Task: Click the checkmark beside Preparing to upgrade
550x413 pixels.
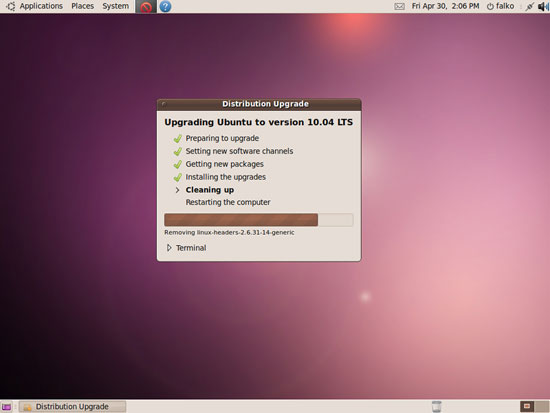Action: click(177, 139)
